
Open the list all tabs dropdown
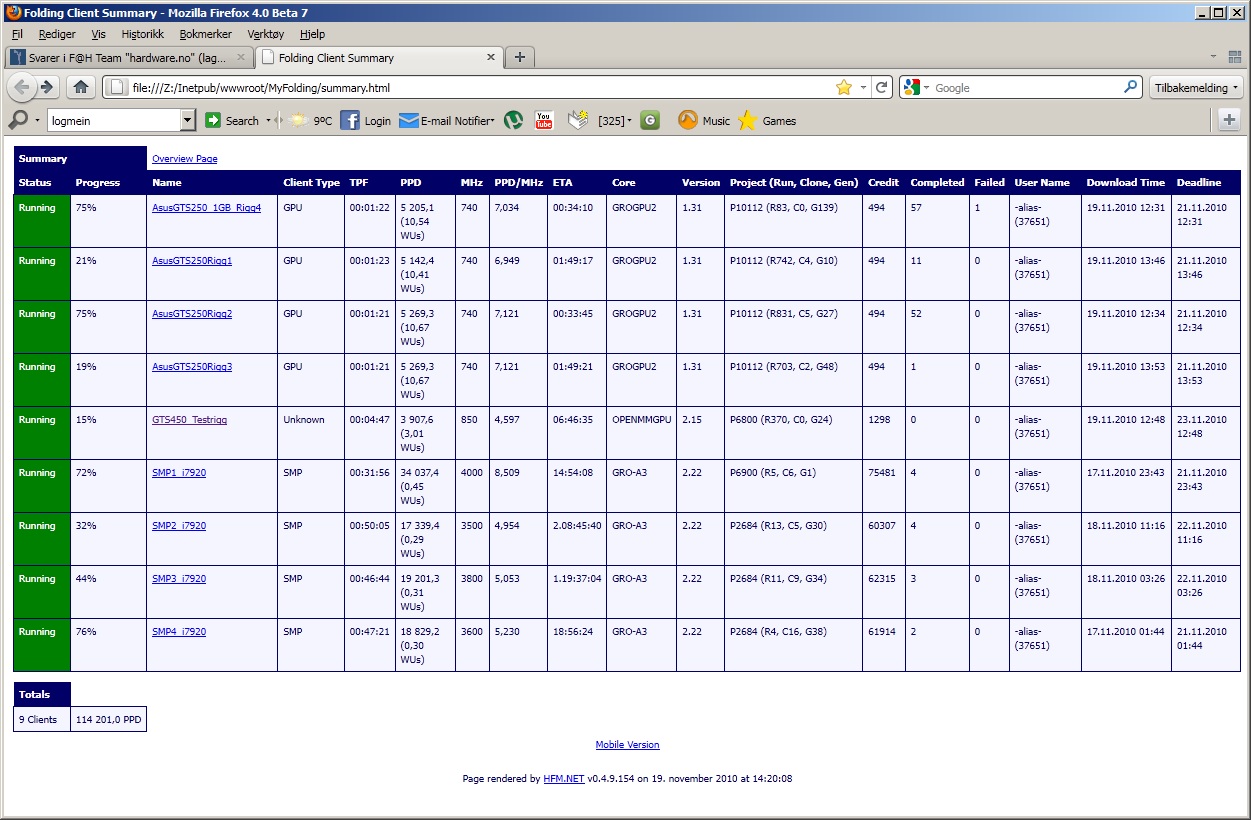pyautogui.click(x=1213, y=57)
